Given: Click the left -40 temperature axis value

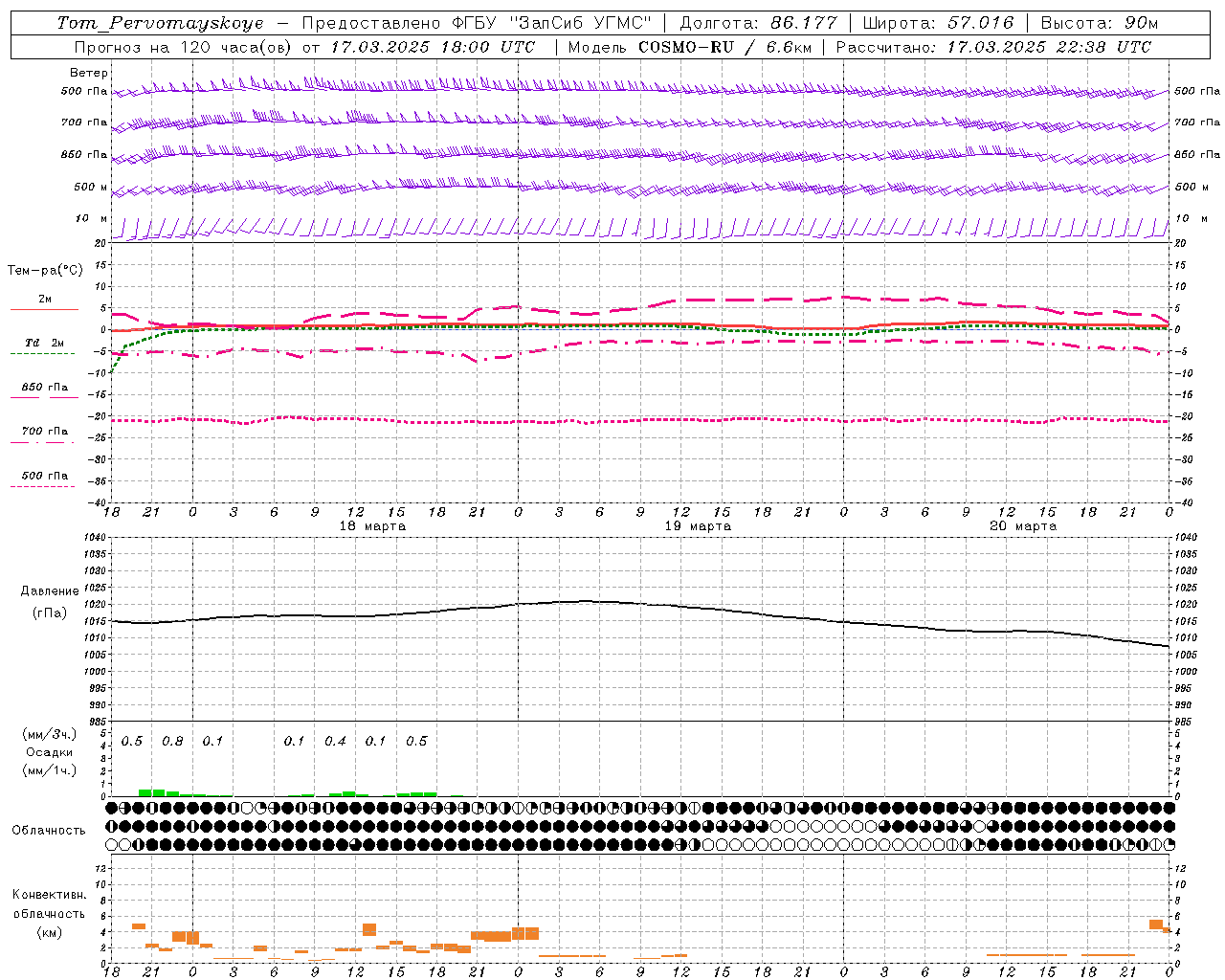Looking at the screenshot, I should 98,502.
